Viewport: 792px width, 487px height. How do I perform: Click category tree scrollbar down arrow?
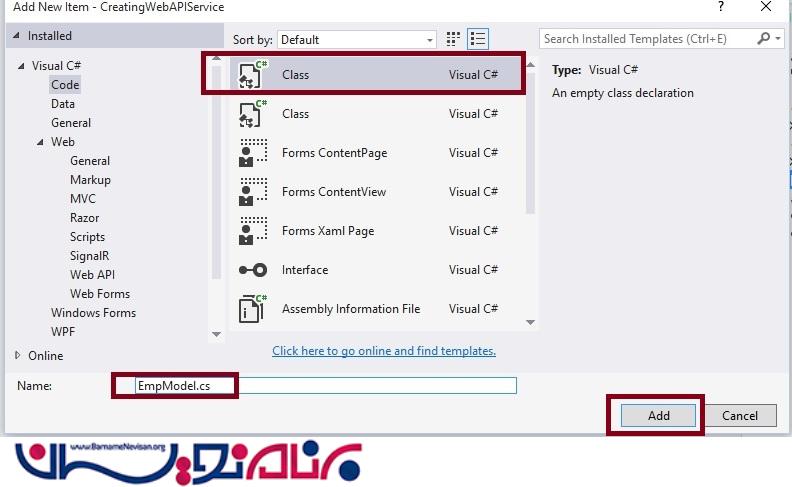217,334
